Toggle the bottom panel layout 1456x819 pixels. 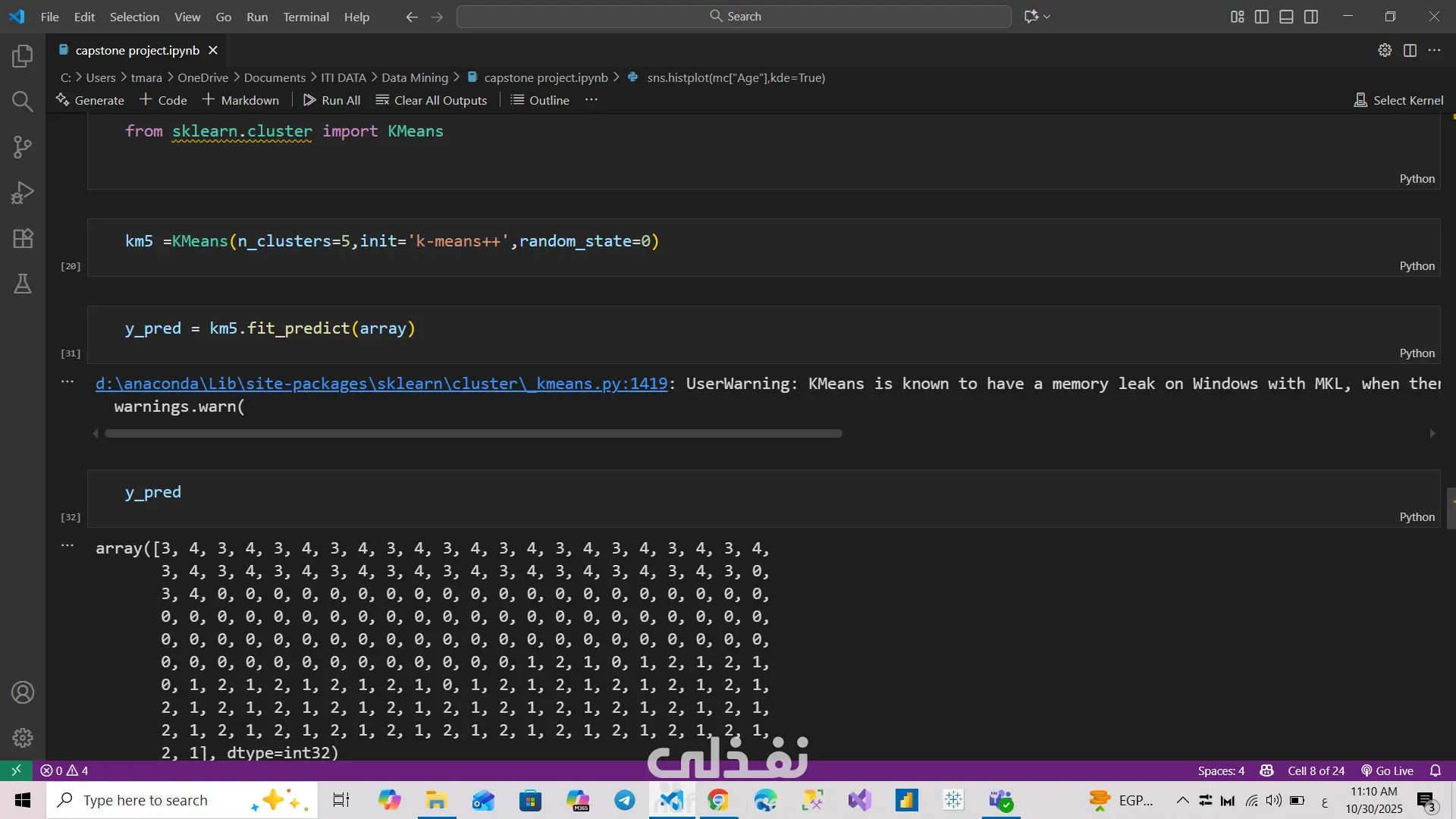(x=1286, y=17)
